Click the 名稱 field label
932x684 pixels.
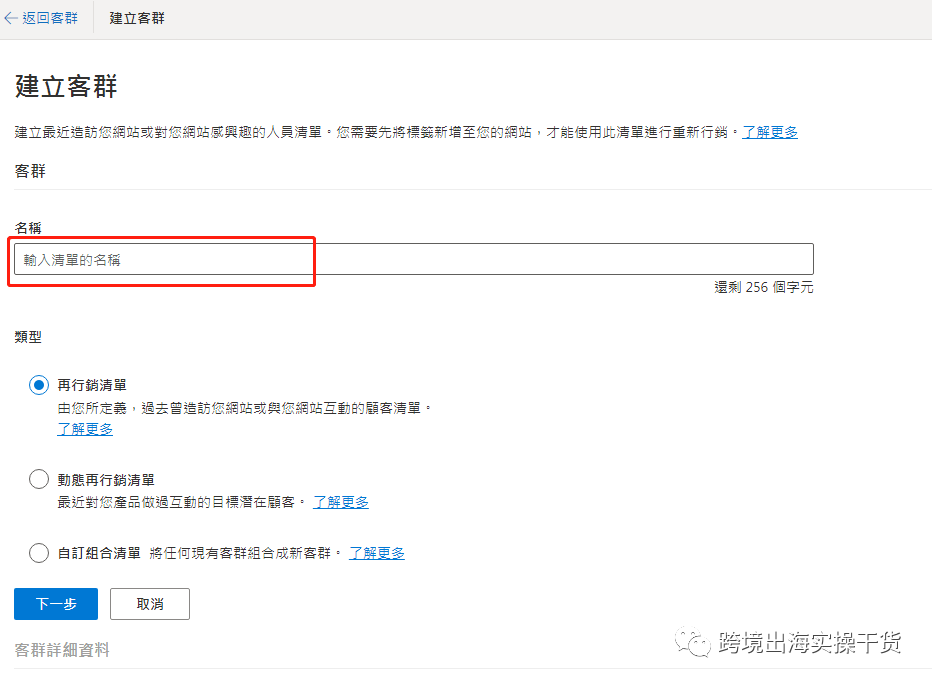[x=28, y=228]
